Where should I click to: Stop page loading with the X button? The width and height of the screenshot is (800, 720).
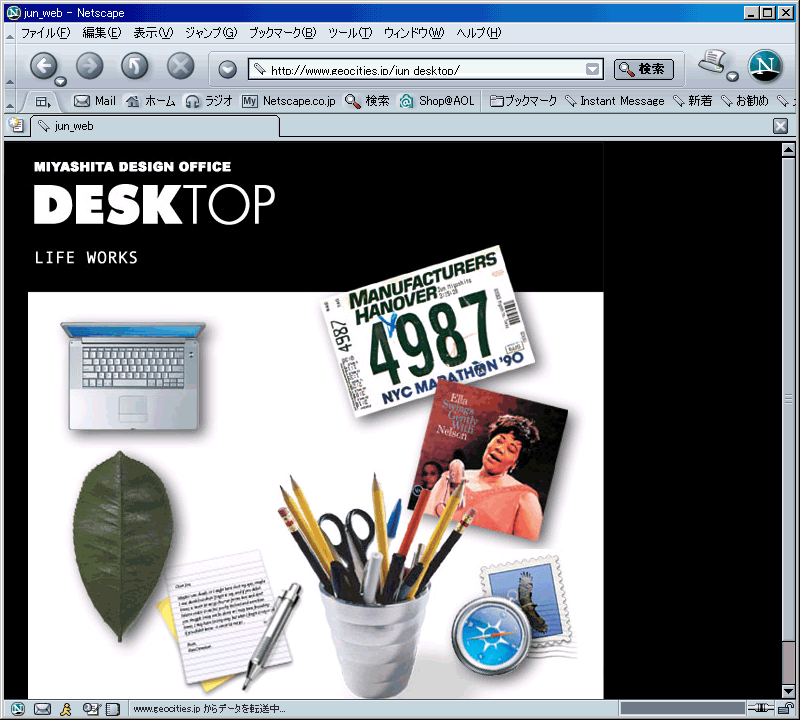181,66
